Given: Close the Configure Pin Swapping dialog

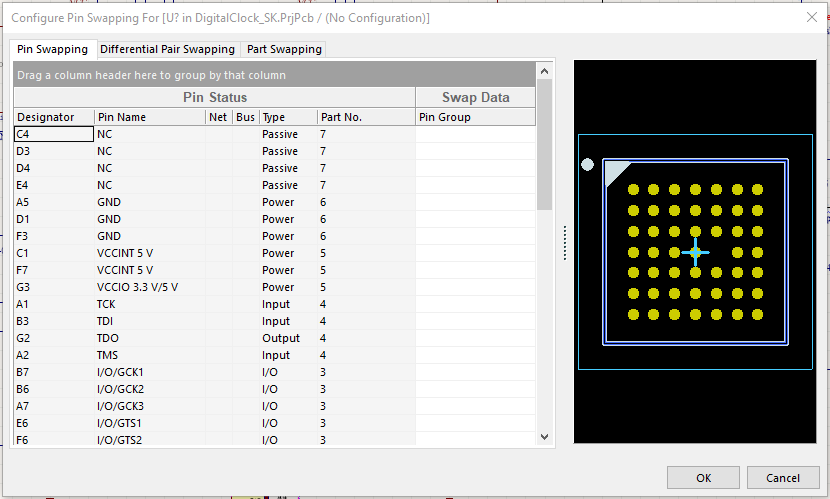Looking at the screenshot, I should tap(811, 18).
